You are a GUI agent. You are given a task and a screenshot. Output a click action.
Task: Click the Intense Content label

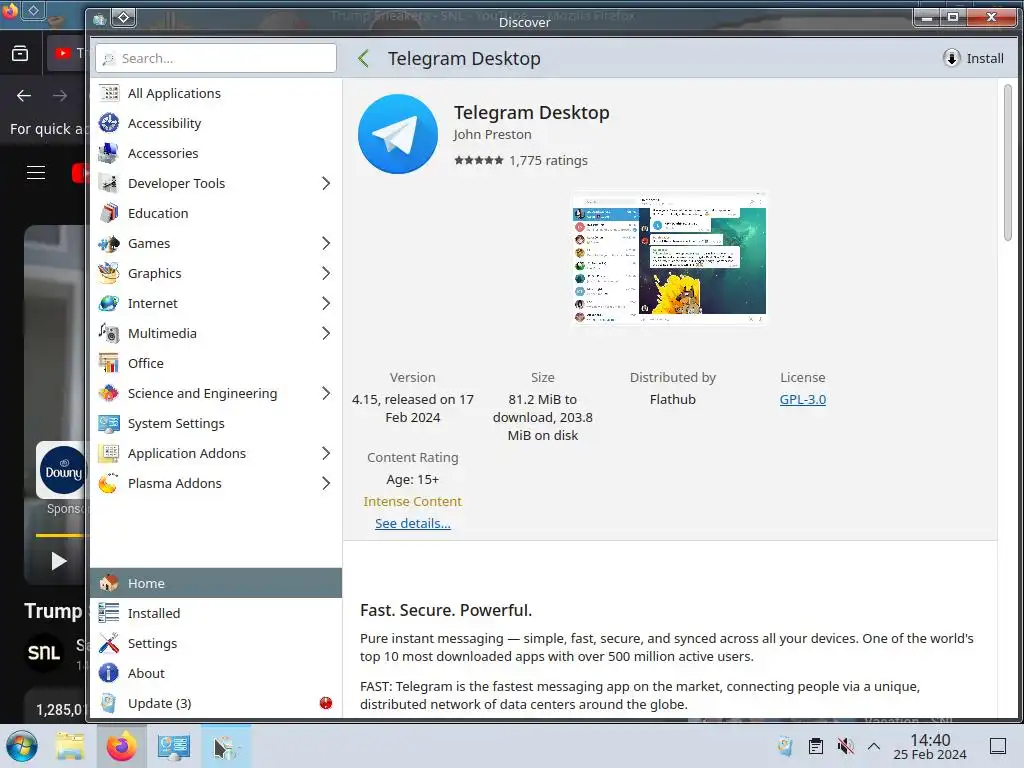click(x=413, y=502)
